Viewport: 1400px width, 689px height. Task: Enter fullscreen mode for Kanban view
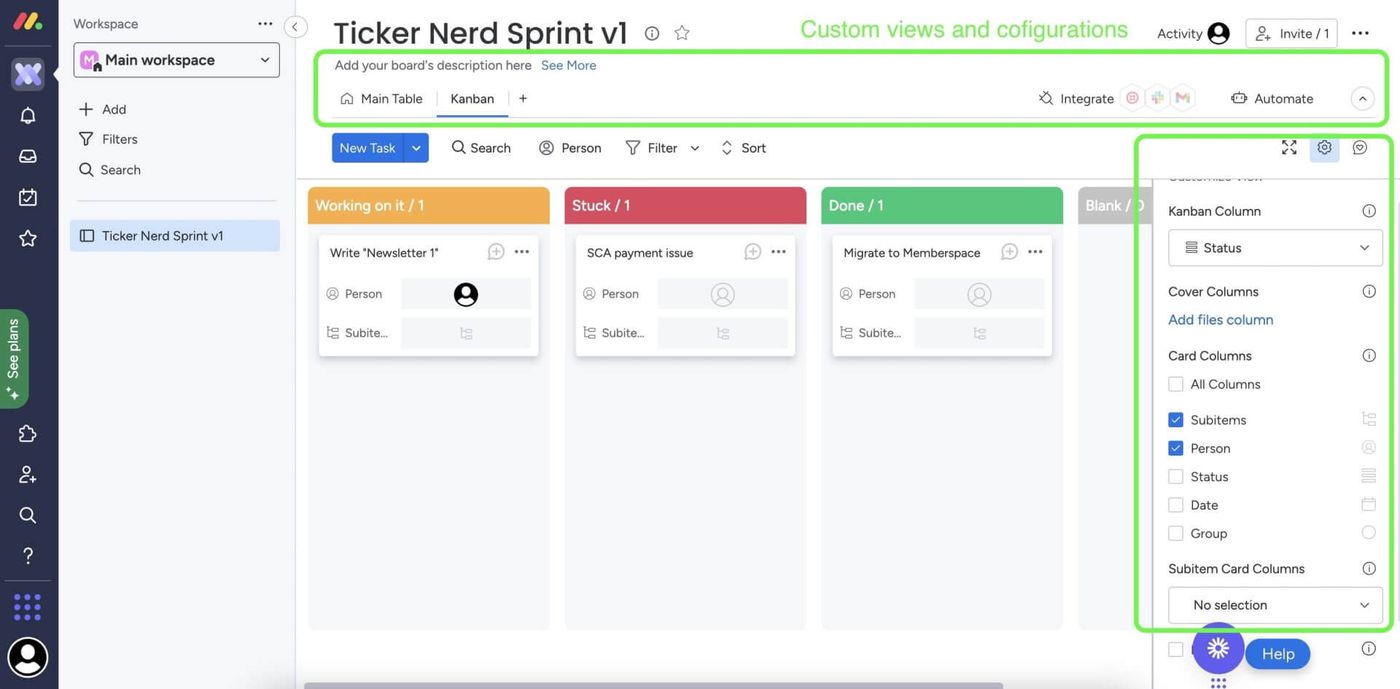(1289, 147)
